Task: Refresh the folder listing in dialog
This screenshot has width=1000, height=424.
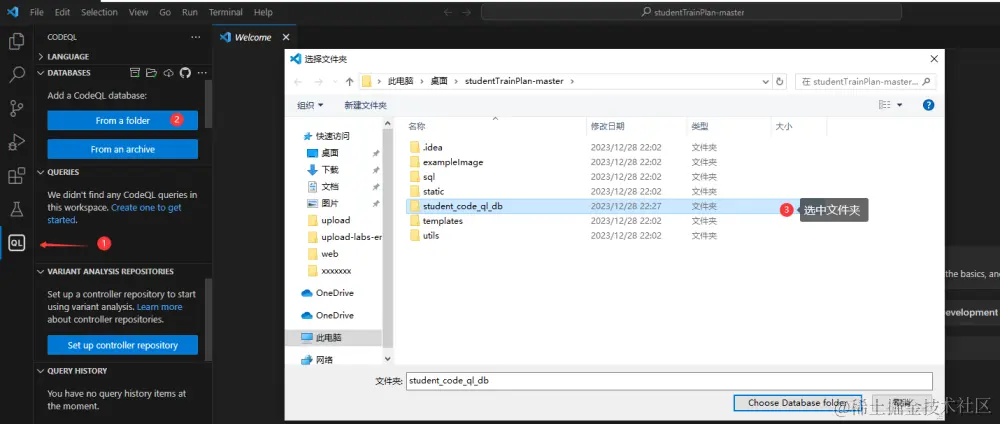Action: (x=779, y=82)
